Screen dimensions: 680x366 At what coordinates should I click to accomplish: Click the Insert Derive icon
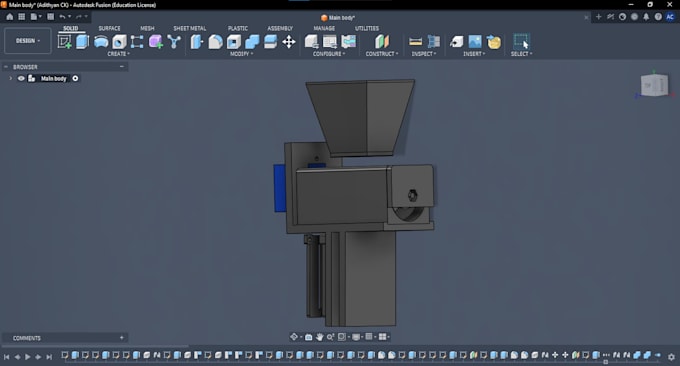coord(456,42)
